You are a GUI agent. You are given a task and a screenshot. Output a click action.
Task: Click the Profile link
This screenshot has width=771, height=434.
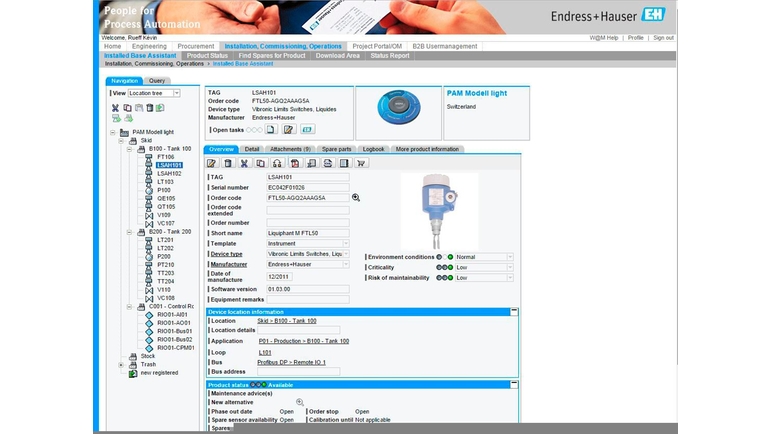pos(635,38)
